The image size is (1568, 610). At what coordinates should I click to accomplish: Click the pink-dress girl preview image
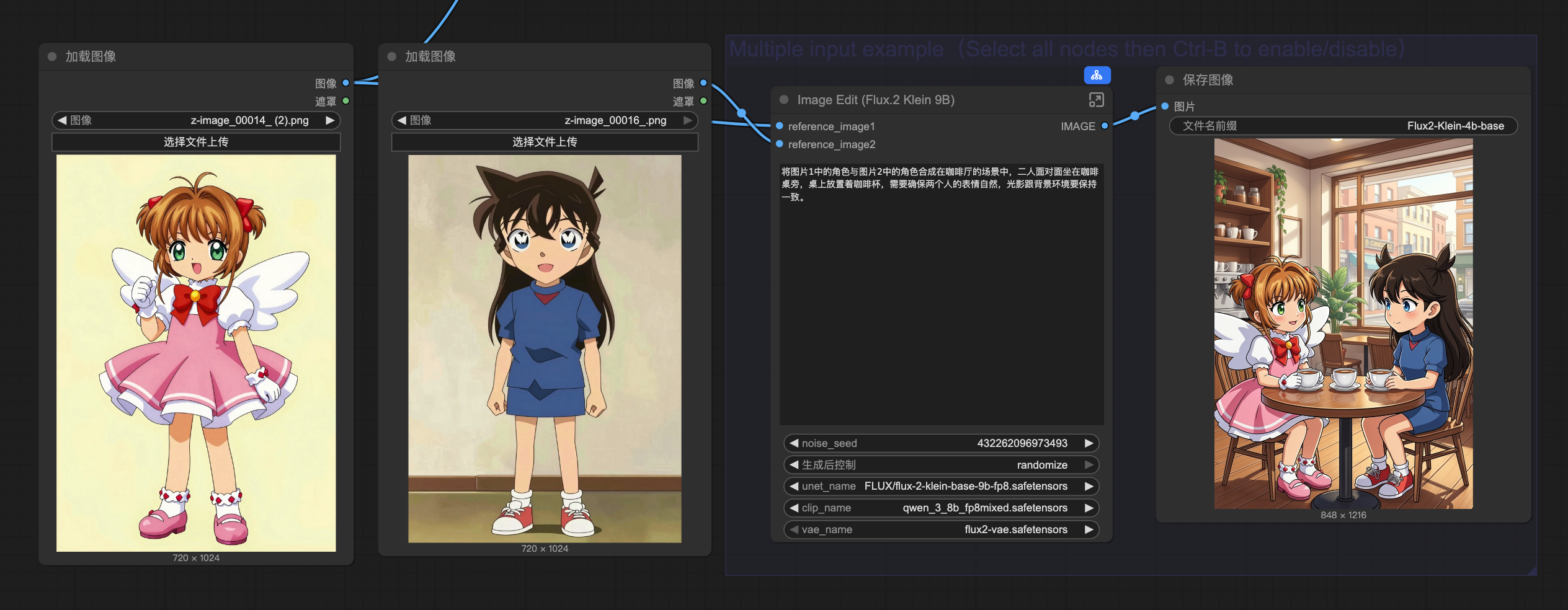pyautogui.click(x=196, y=353)
